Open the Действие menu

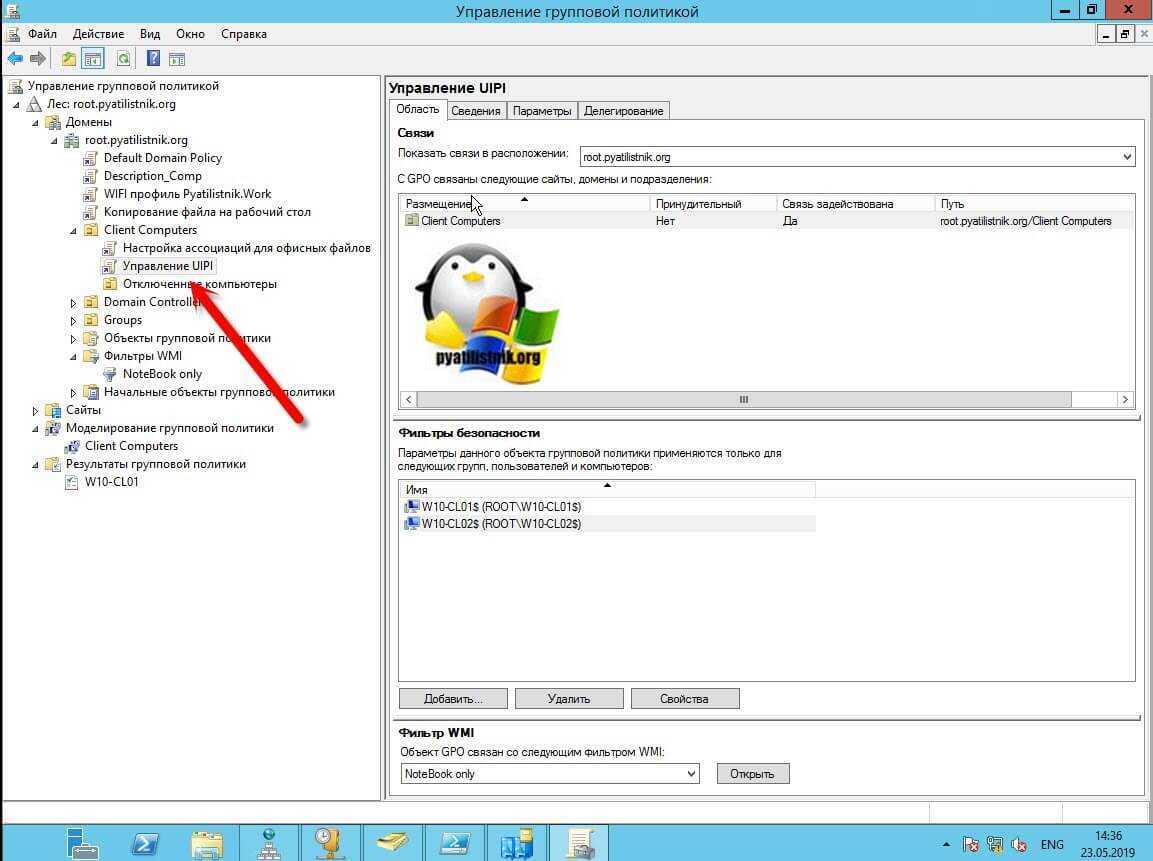99,34
